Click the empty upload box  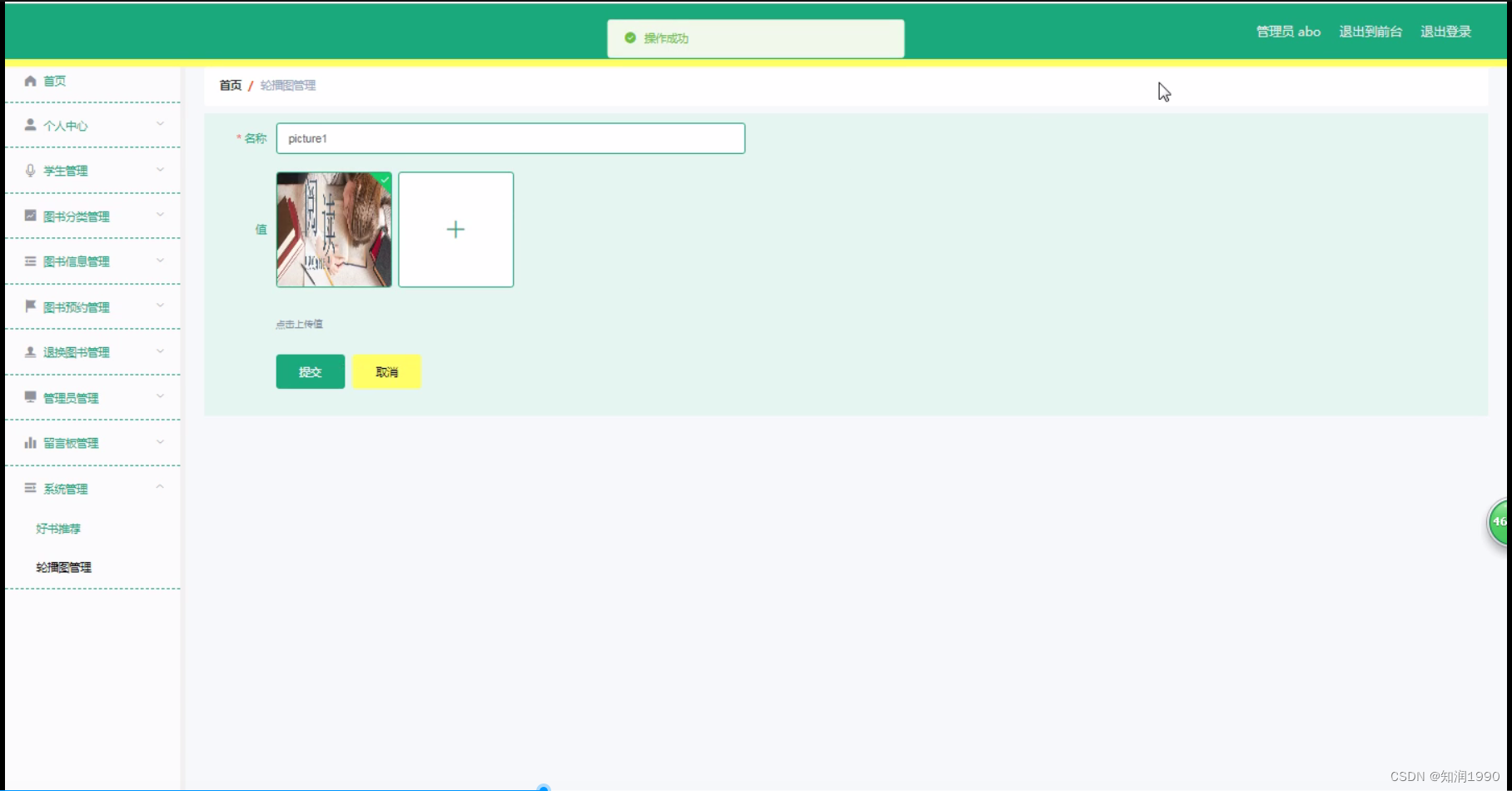tap(456, 230)
